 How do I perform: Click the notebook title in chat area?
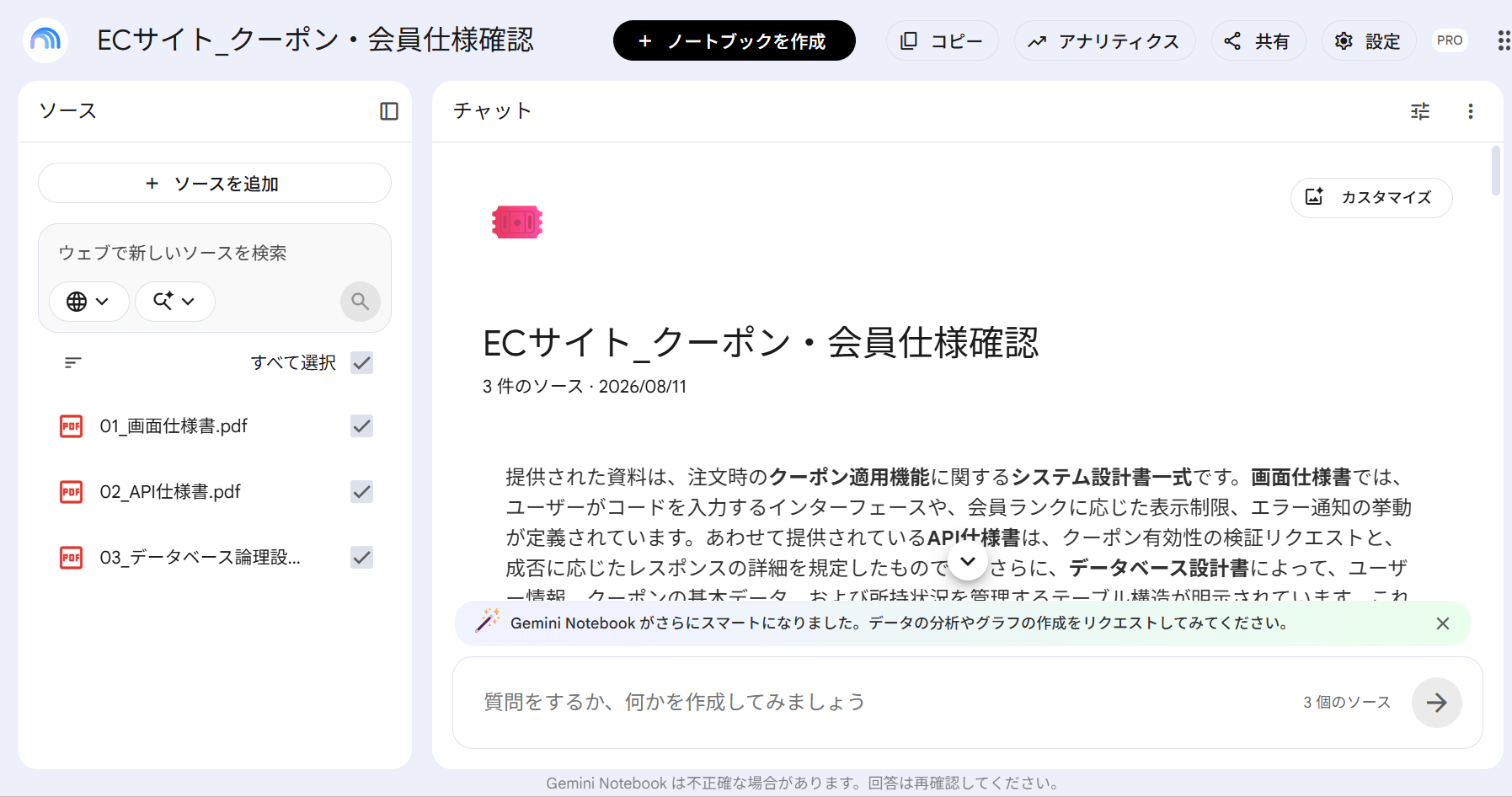click(761, 343)
